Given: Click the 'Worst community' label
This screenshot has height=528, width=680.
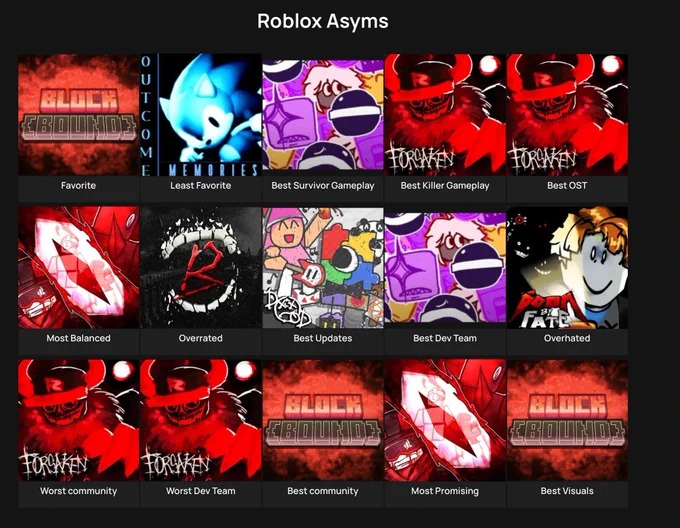Looking at the screenshot, I should pyautogui.click(x=78, y=491).
